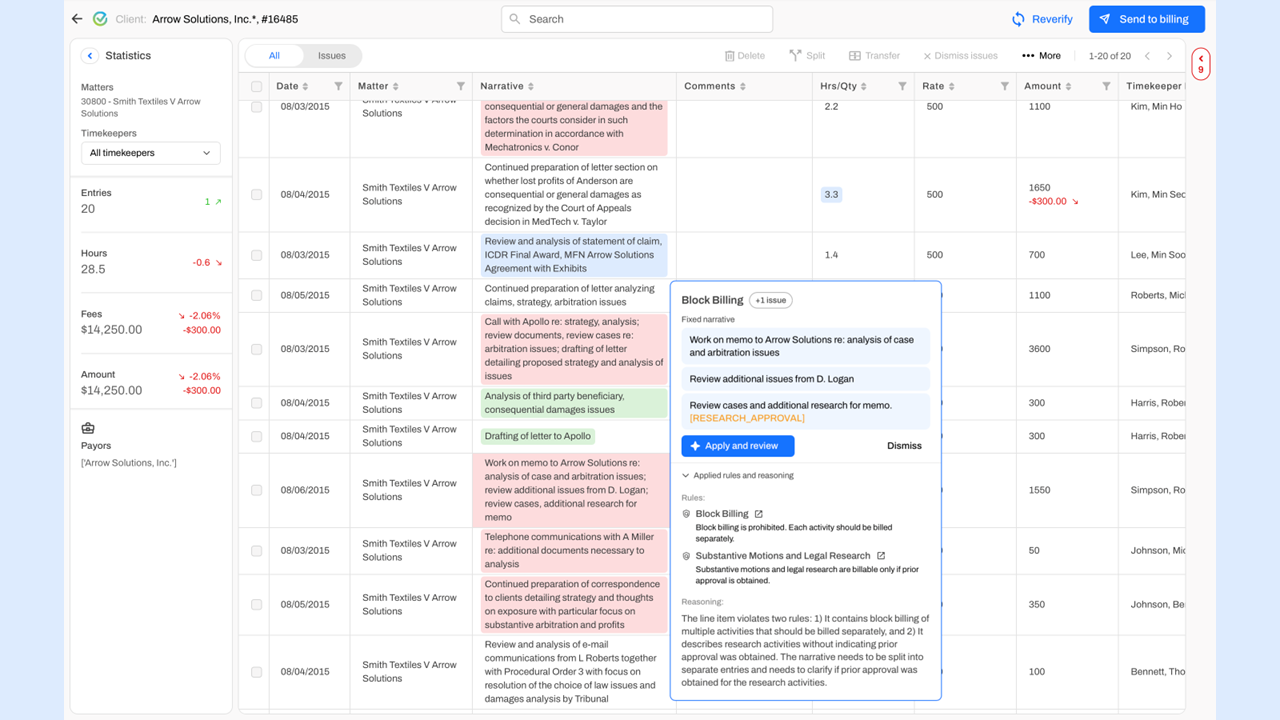The width and height of the screenshot is (1280, 720).
Task: Check the Telephone communications row checkbox
Action: [x=257, y=551]
